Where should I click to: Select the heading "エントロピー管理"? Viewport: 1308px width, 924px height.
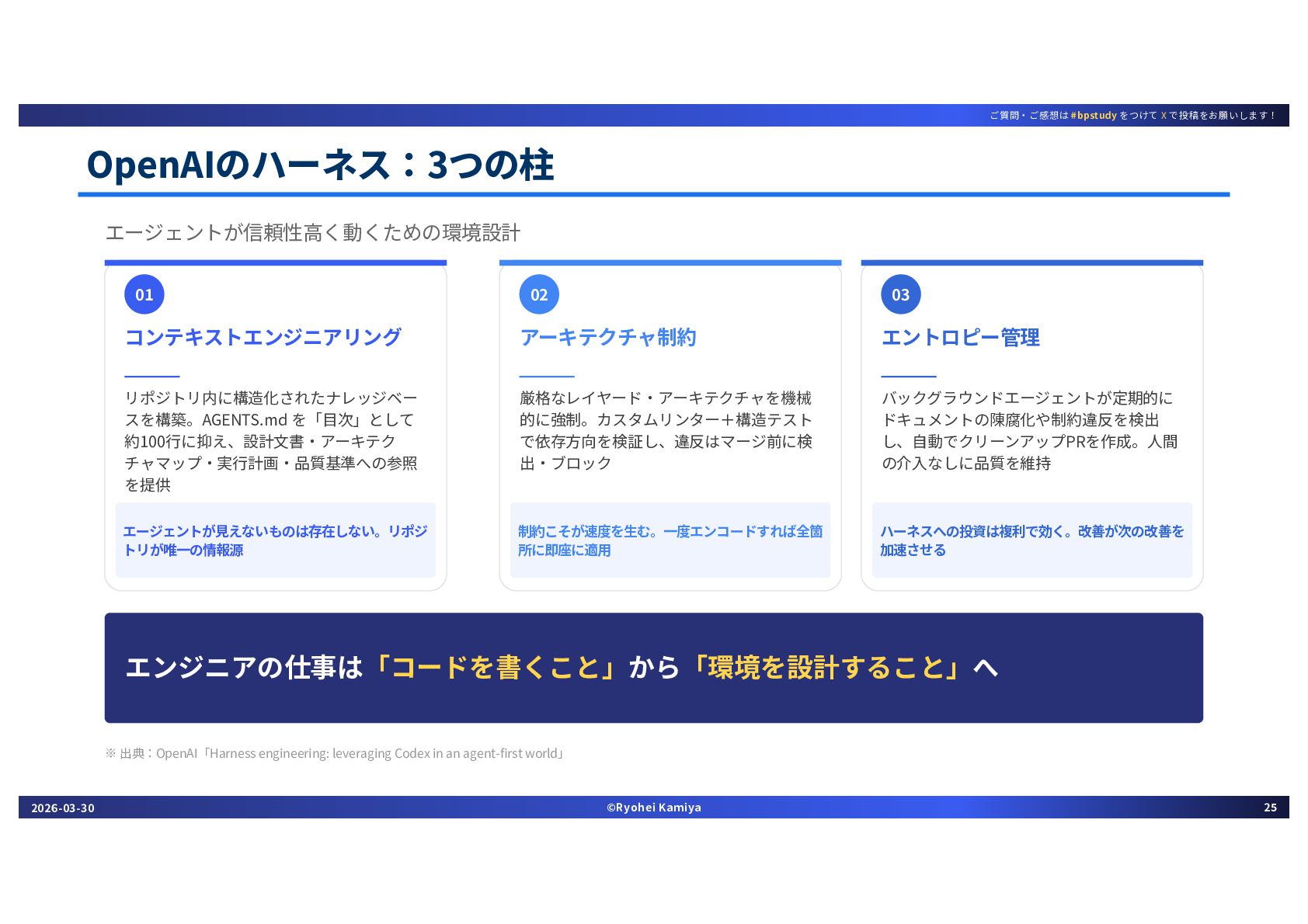tap(961, 337)
